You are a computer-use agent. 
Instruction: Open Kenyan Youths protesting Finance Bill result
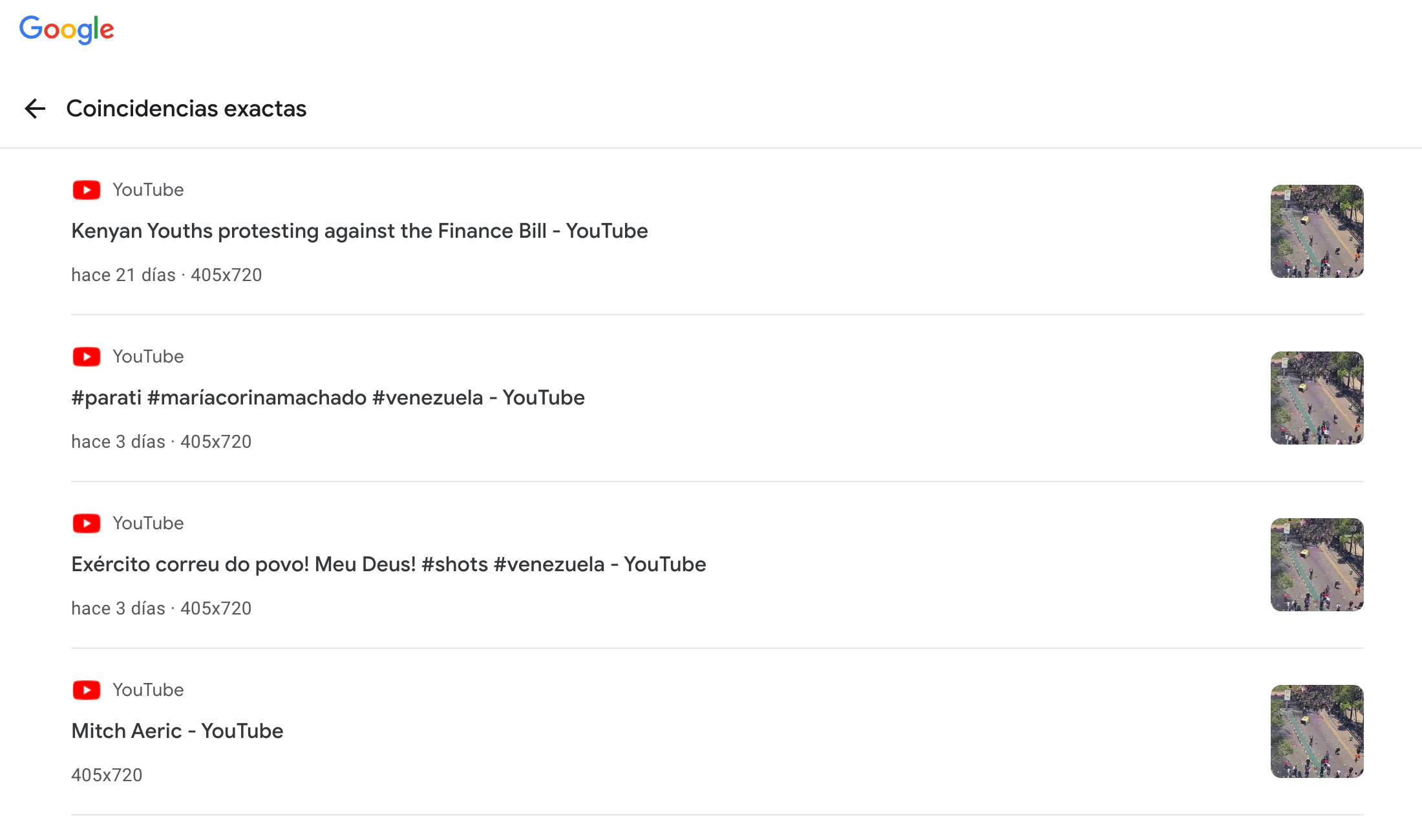tap(359, 231)
